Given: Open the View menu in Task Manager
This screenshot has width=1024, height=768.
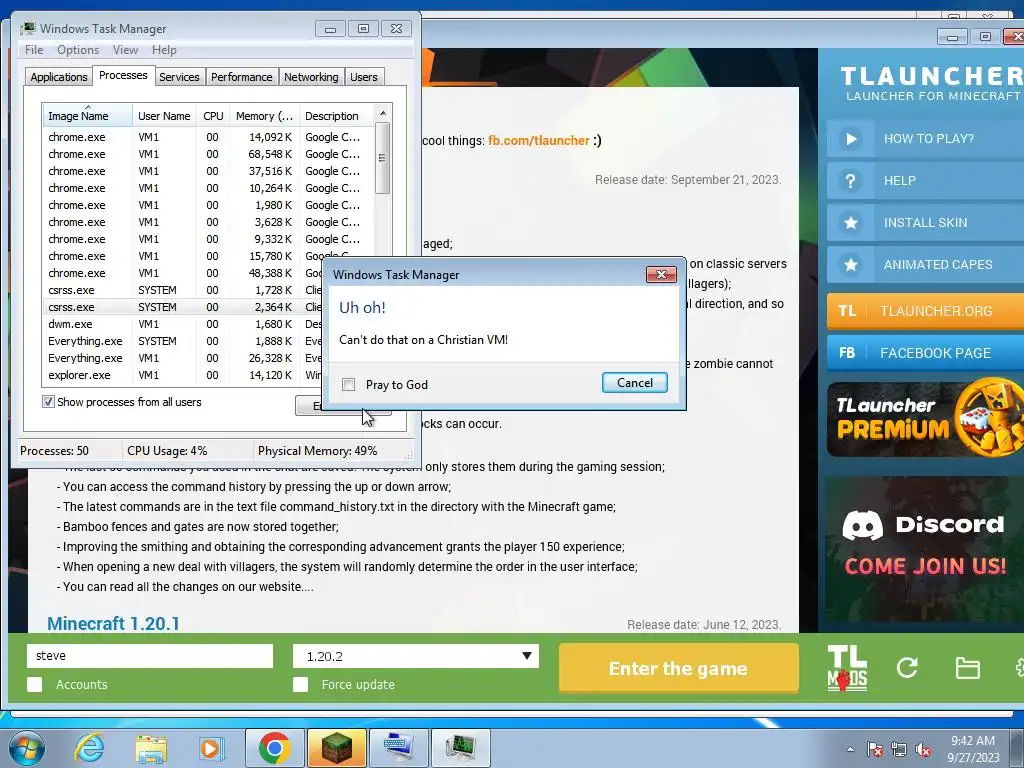Looking at the screenshot, I should click(125, 50).
